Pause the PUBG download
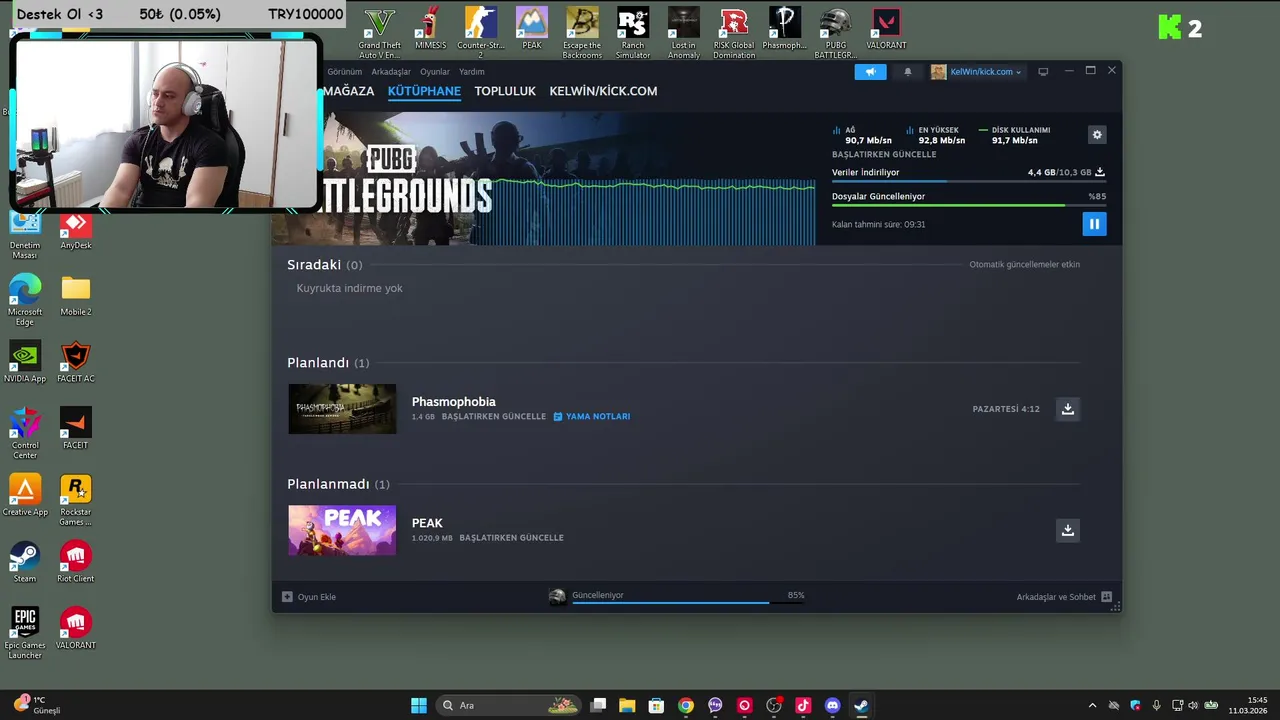 coord(1094,224)
